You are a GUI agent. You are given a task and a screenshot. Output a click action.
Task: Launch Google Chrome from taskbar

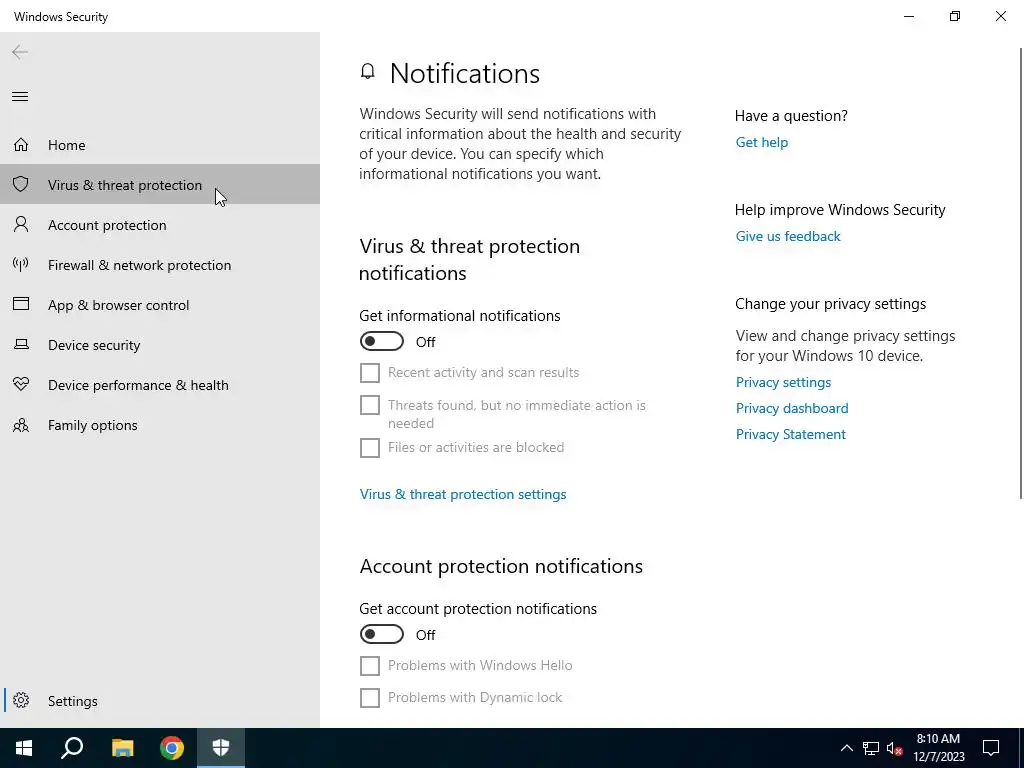(x=172, y=748)
